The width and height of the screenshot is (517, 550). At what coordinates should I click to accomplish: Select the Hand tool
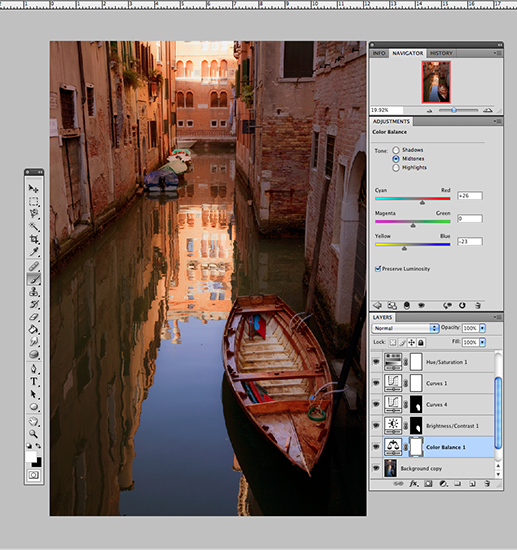[x=34, y=421]
